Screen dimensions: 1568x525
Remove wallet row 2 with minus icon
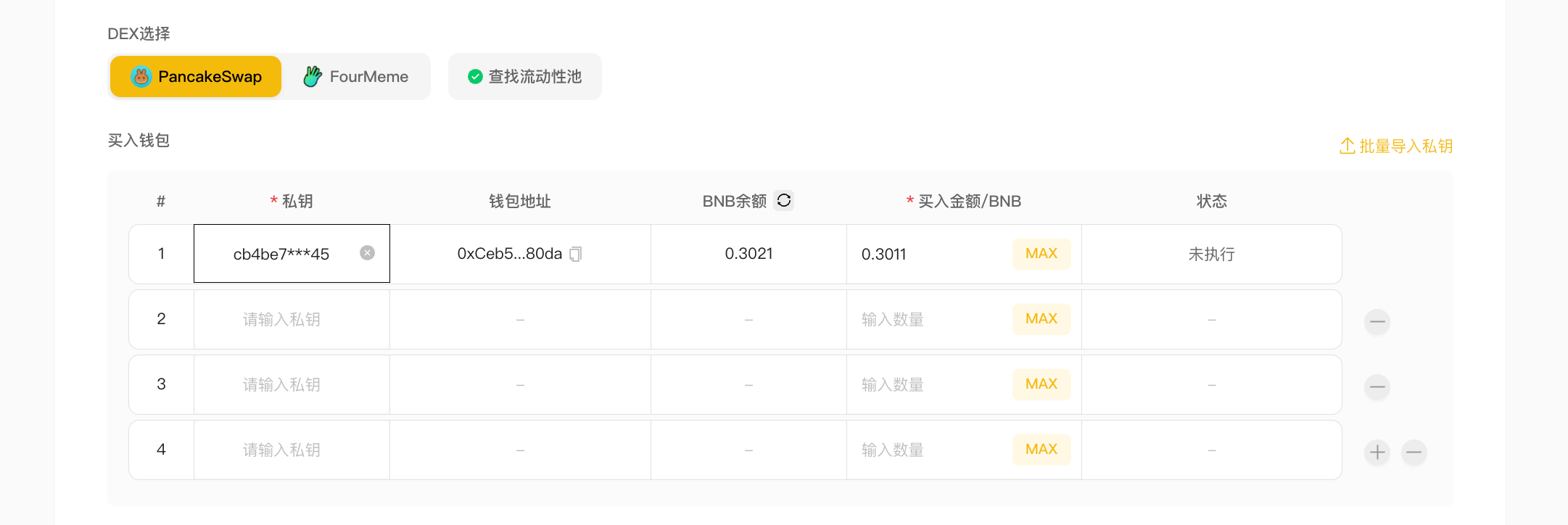[x=1377, y=321]
